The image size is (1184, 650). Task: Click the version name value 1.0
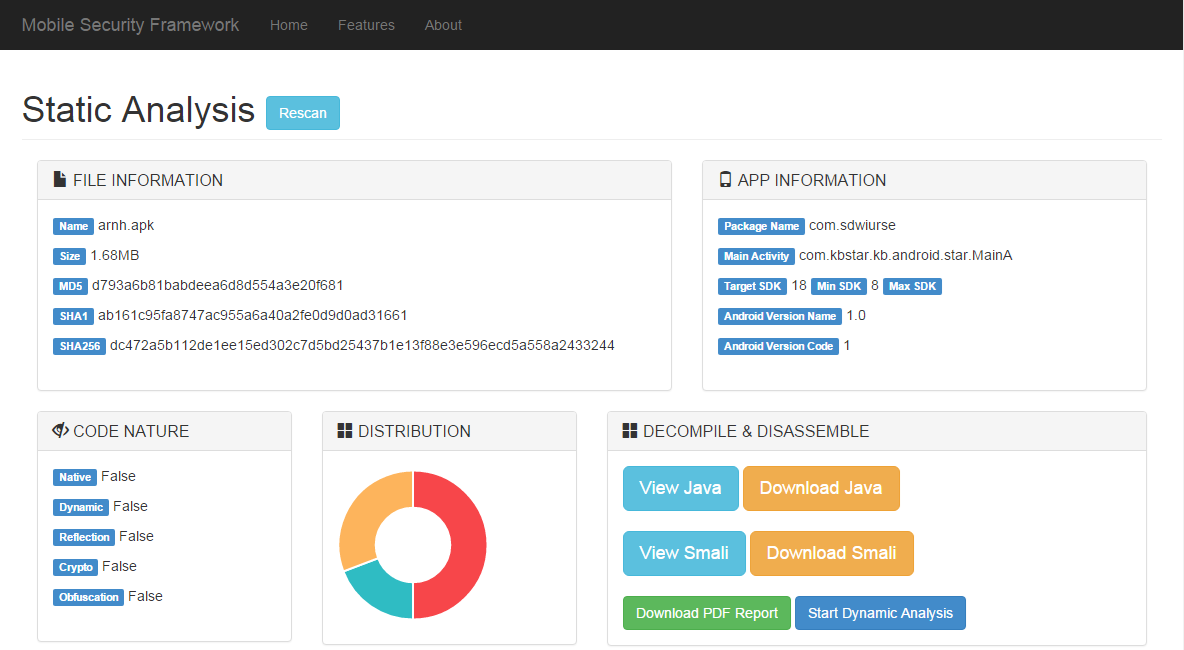click(x=856, y=316)
